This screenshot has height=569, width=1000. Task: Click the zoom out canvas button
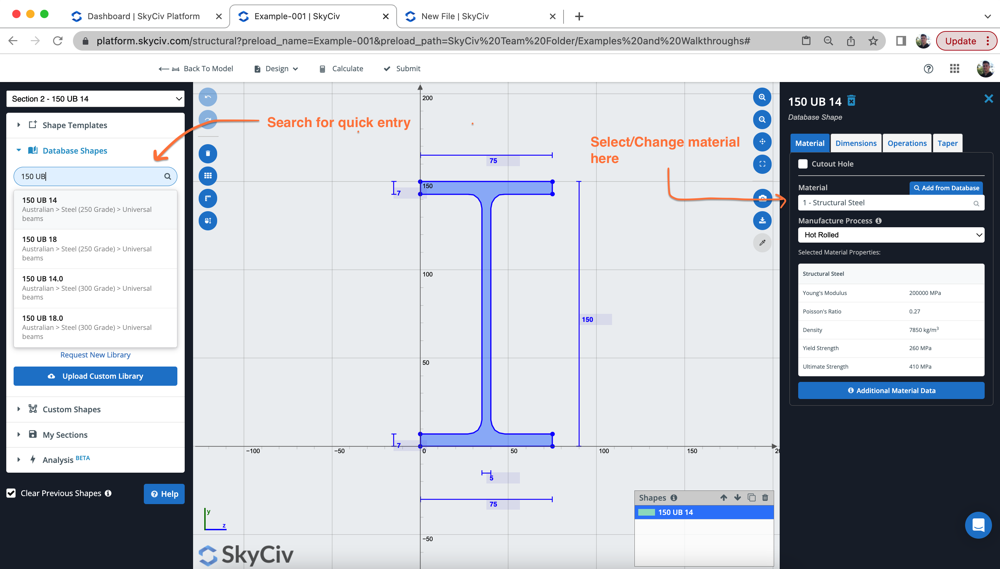coord(762,119)
